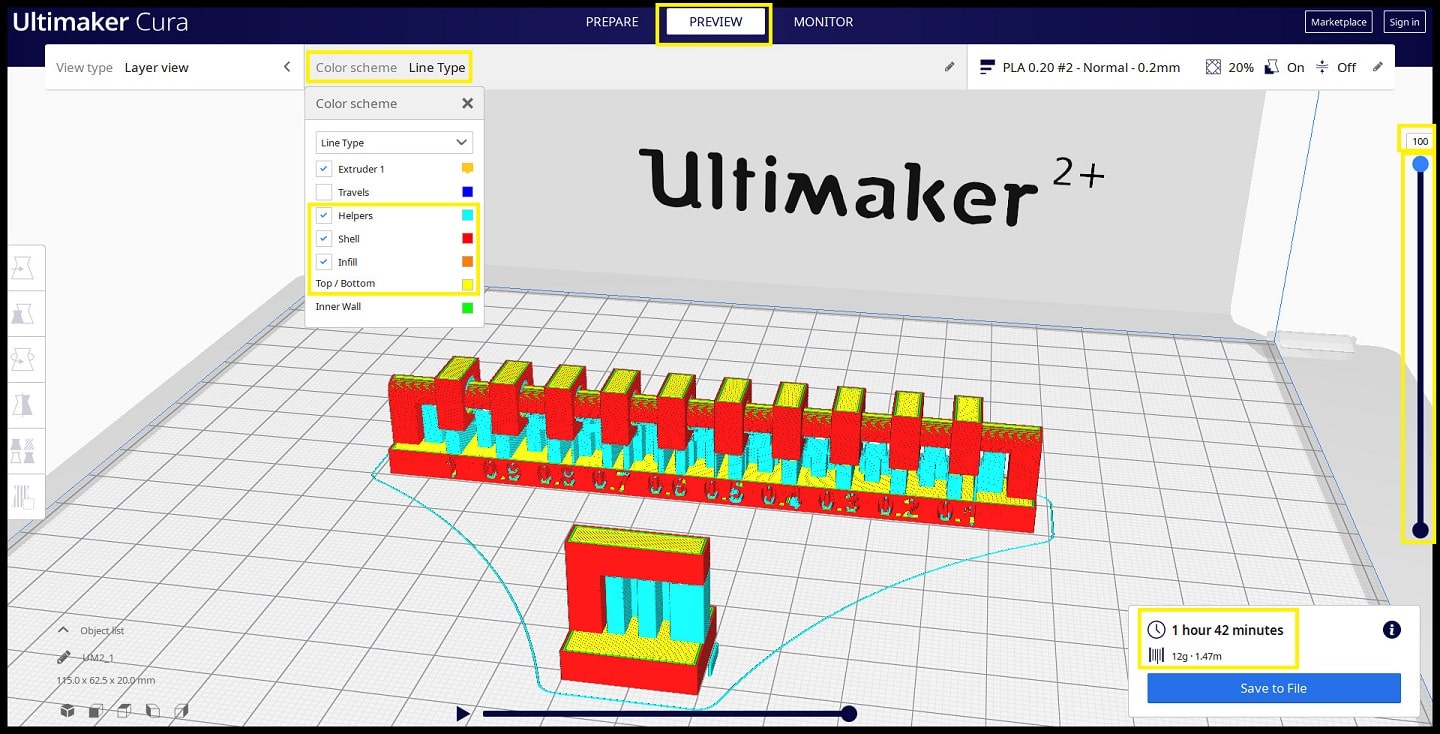Click the '1 hour 42 minutes' estimate
The image size is (1440, 734).
(1227, 630)
